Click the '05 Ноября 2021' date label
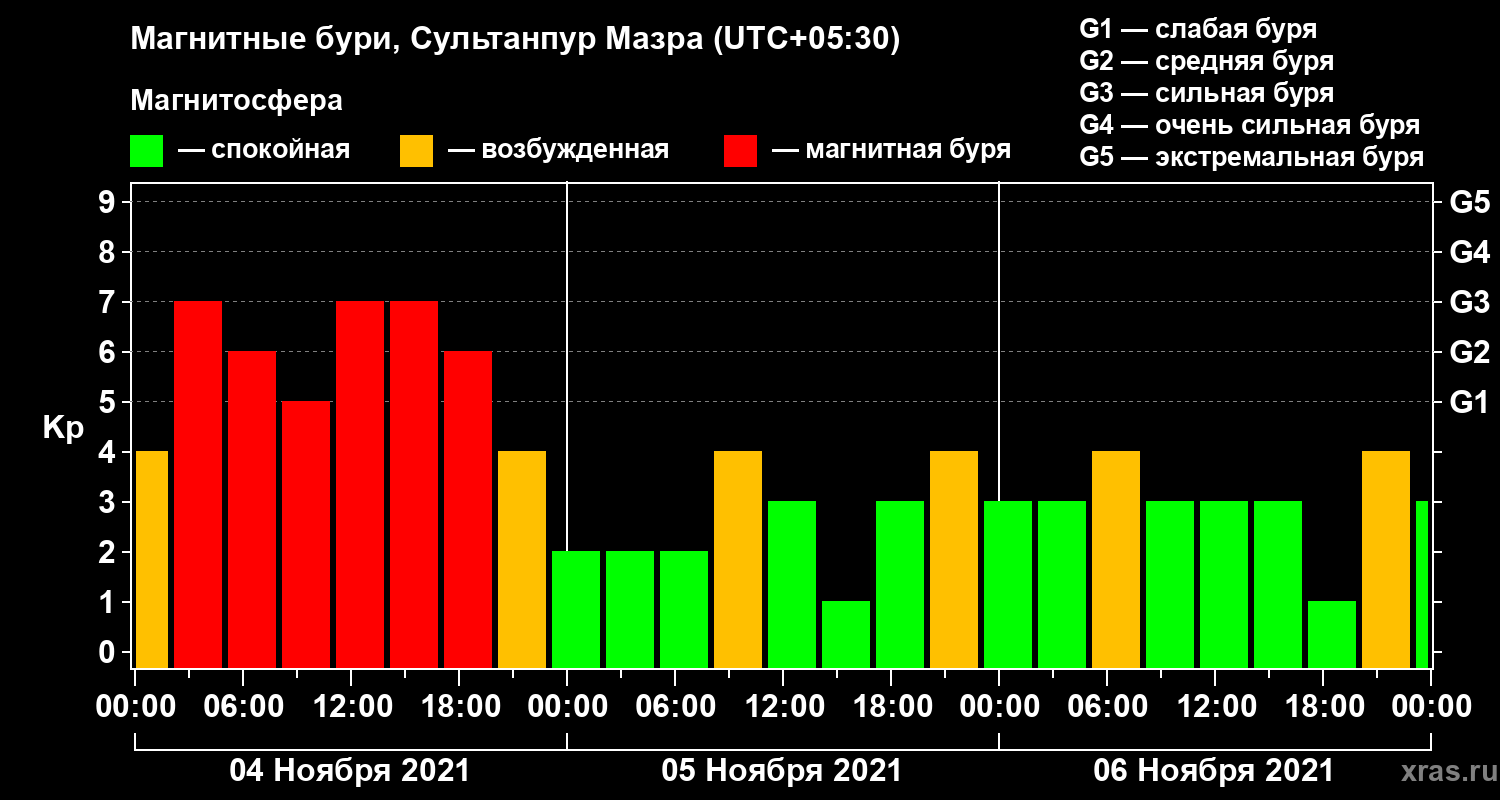This screenshot has height=800, width=1500. click(781, 771)
